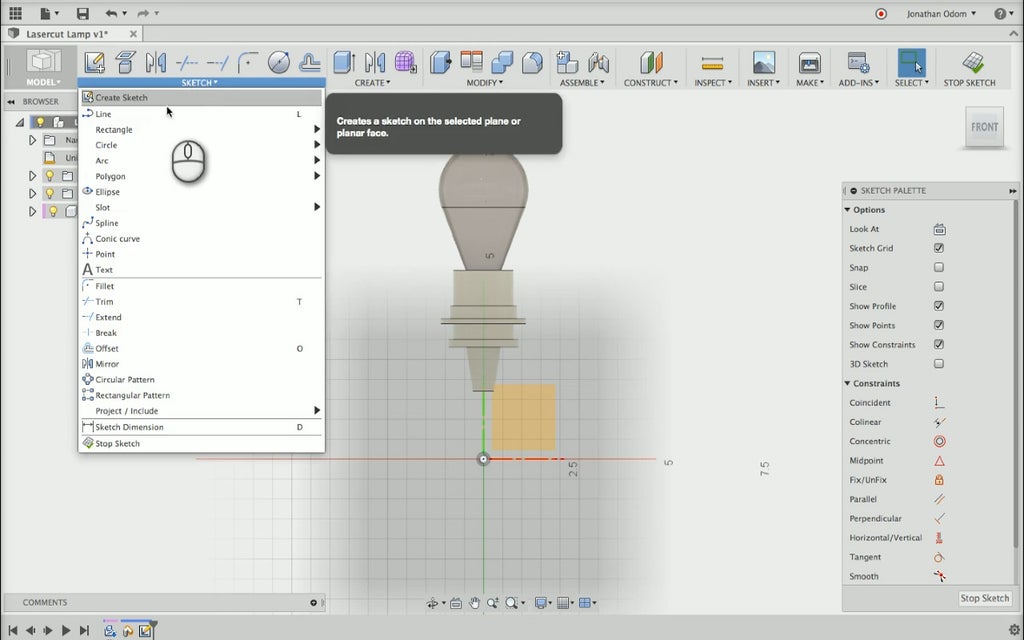Enable the Snap checkbox
Screen dimensions: 1024x640
point(939,268)
